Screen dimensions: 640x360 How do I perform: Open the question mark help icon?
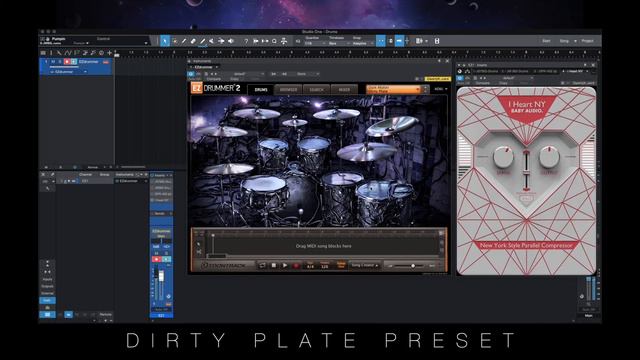tap(246, 41)
